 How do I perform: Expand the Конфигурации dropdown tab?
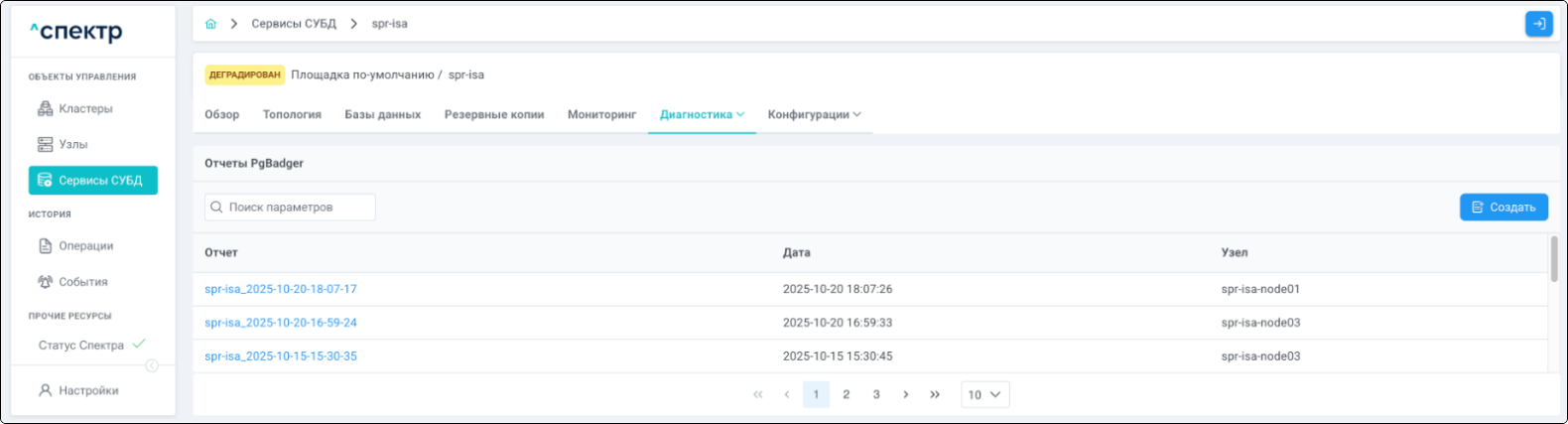point(814,114)
